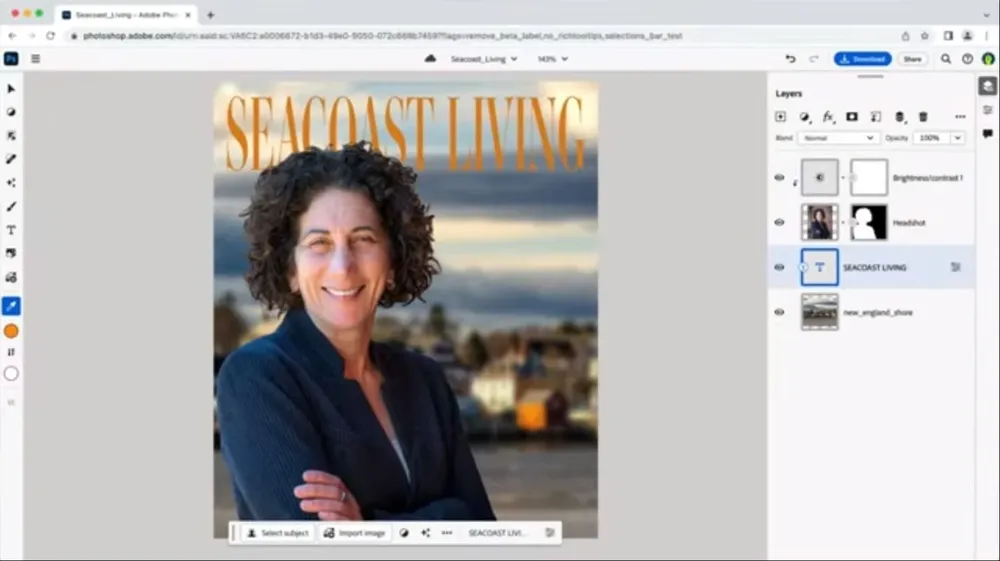Click the layer effects fx icon
1000x561 pixels.
[828, 117]
